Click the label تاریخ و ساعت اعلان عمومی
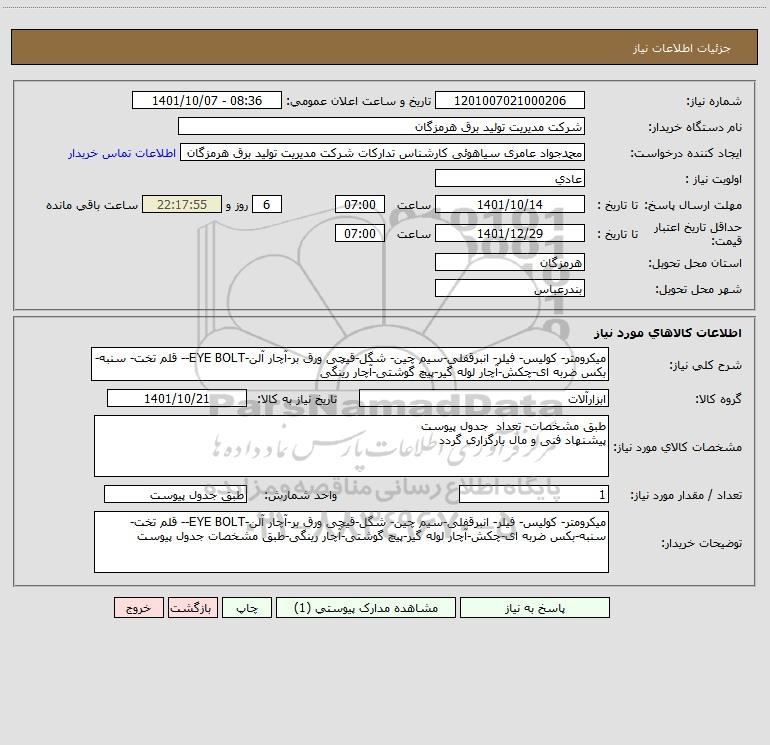 (x=359, y=101)
